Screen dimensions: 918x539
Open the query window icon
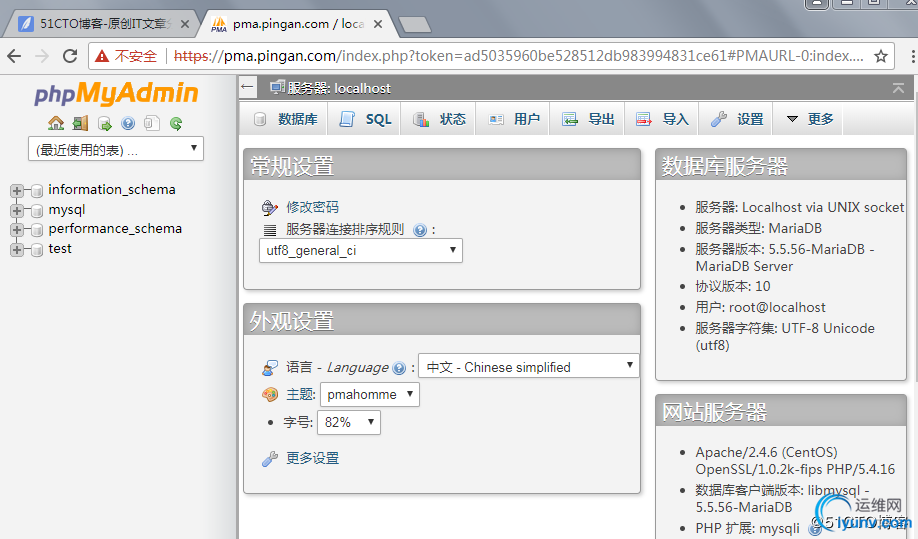click(104, 123)
